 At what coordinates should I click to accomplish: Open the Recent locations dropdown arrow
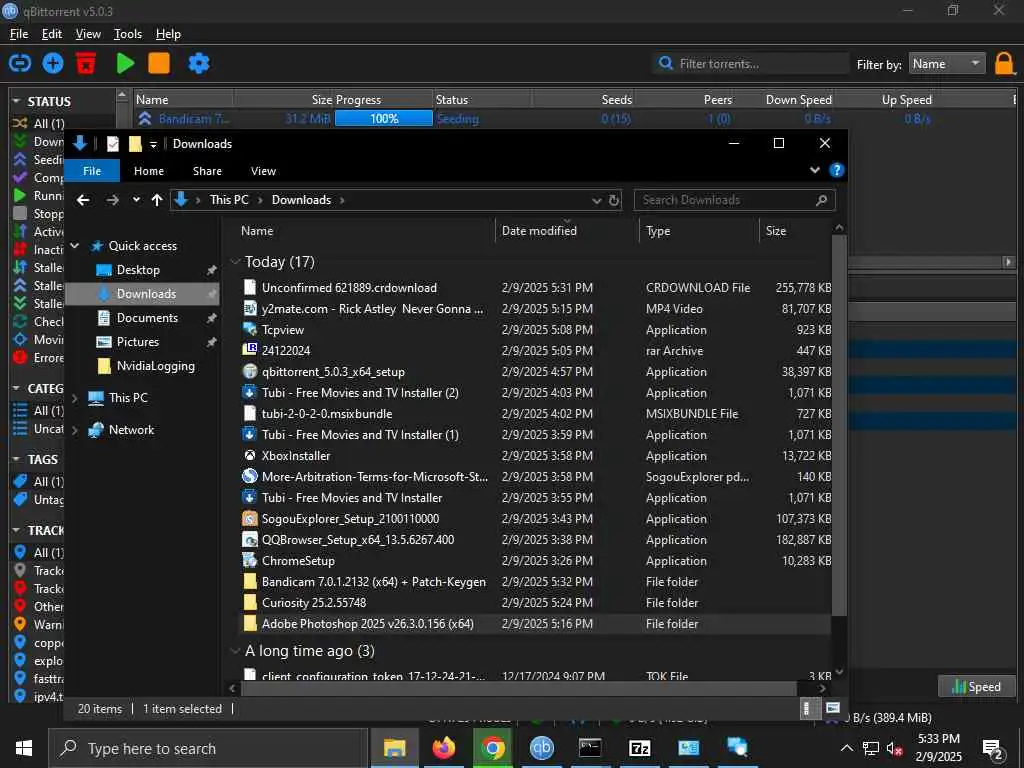coord(136,200)
